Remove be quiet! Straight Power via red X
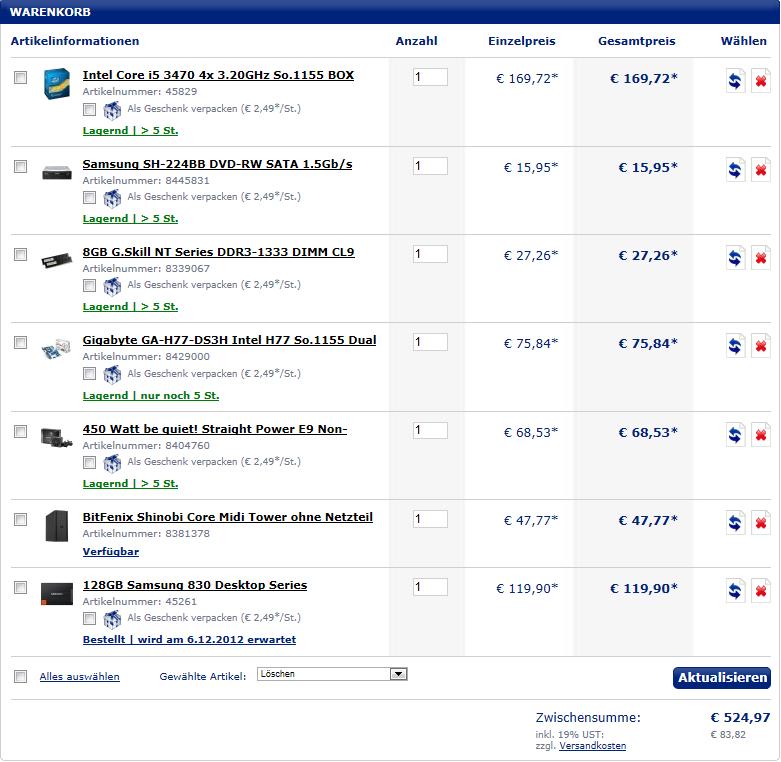 point(761,434)
